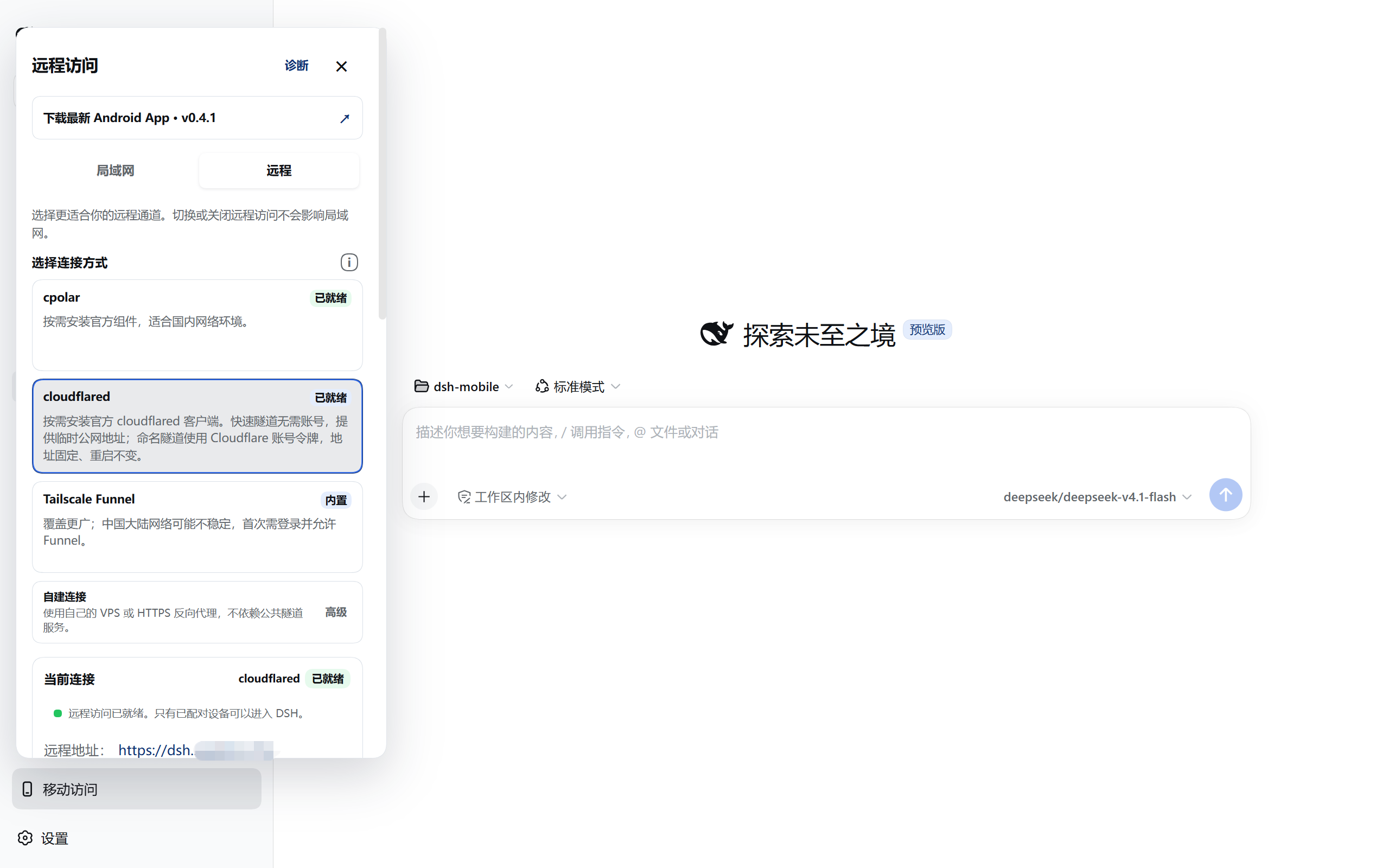
Task: Click the 内置 badge on Tailscale Funnel
Action: coord(336,500)
